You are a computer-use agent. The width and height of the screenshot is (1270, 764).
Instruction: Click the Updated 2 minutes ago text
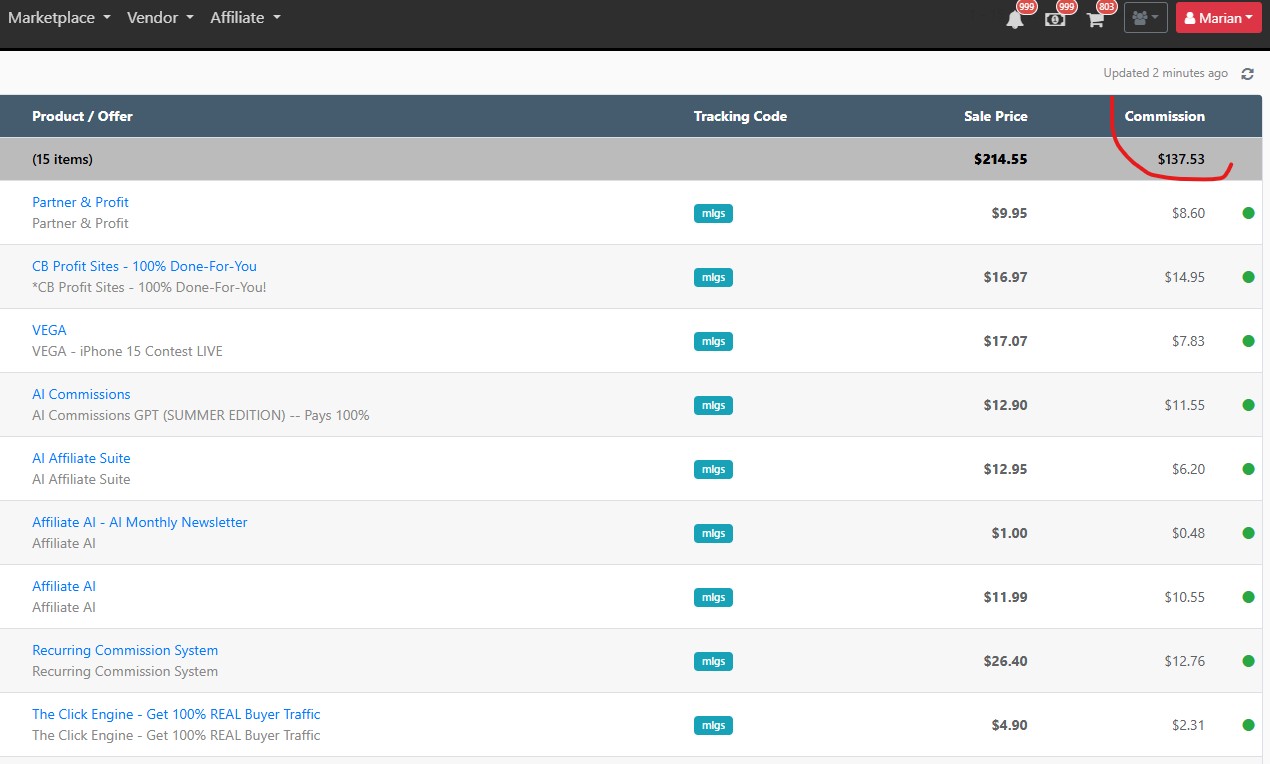click(1165, 73)
